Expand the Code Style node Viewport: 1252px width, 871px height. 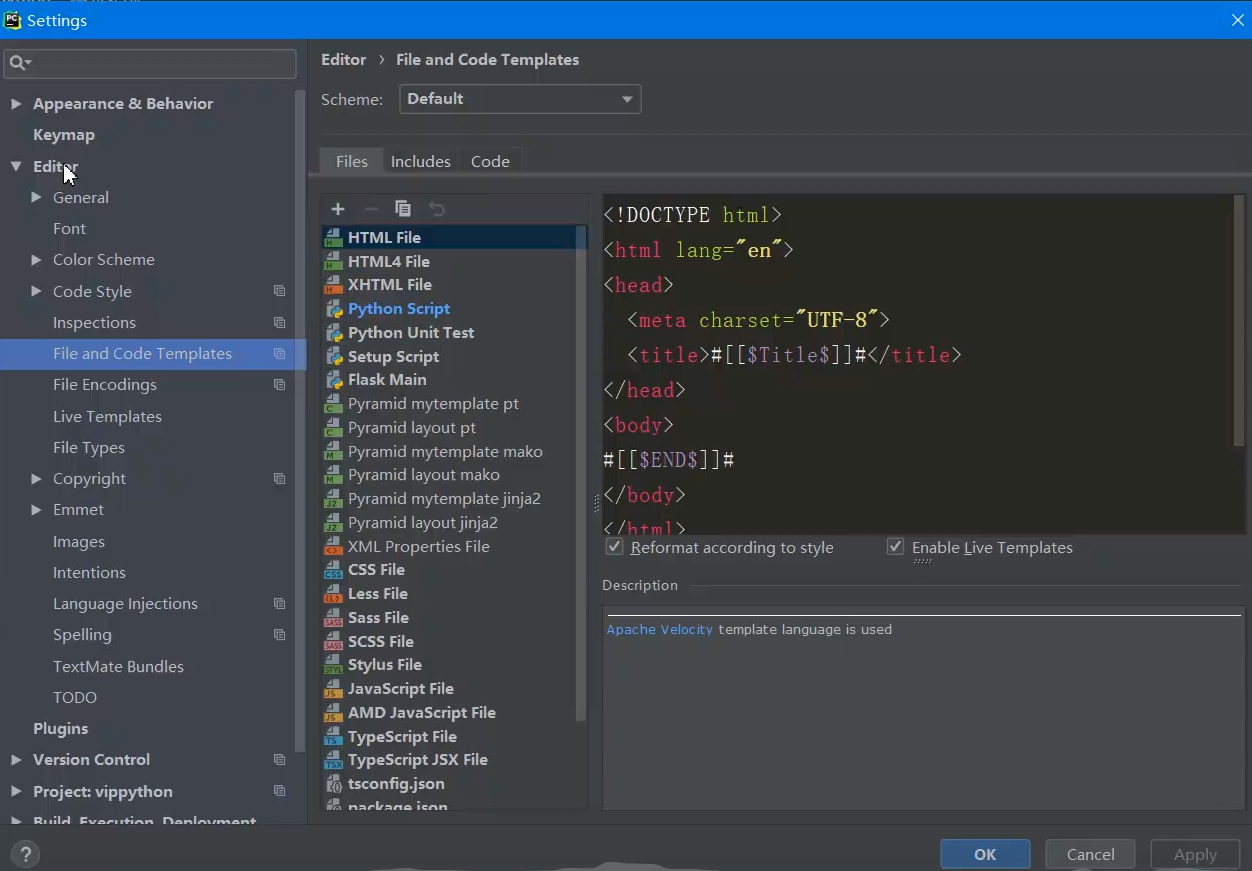[x=36, y=291]
